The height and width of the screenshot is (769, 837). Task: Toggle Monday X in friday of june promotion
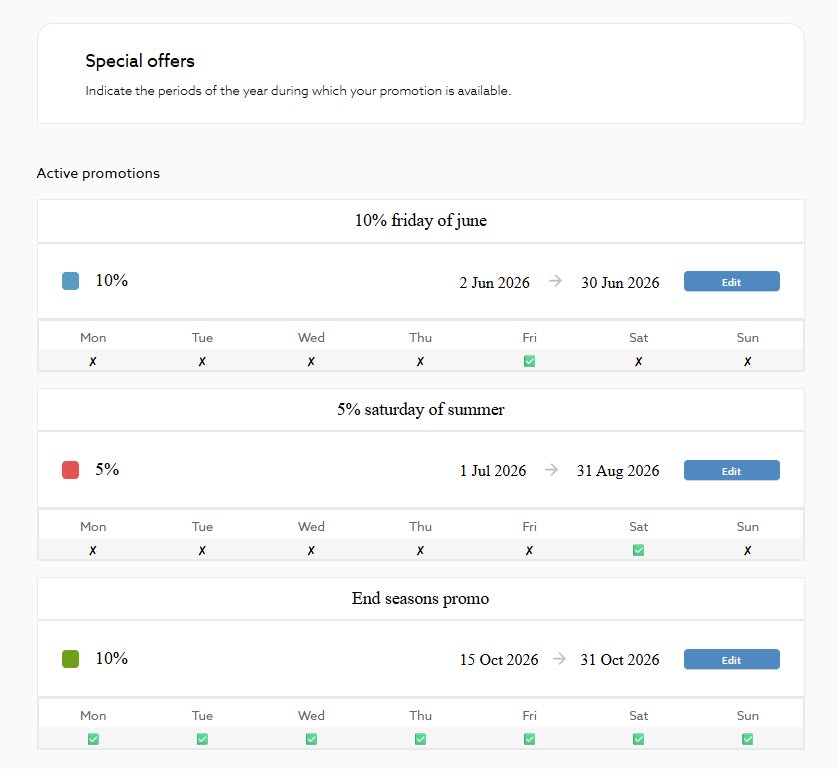(93, 361)
